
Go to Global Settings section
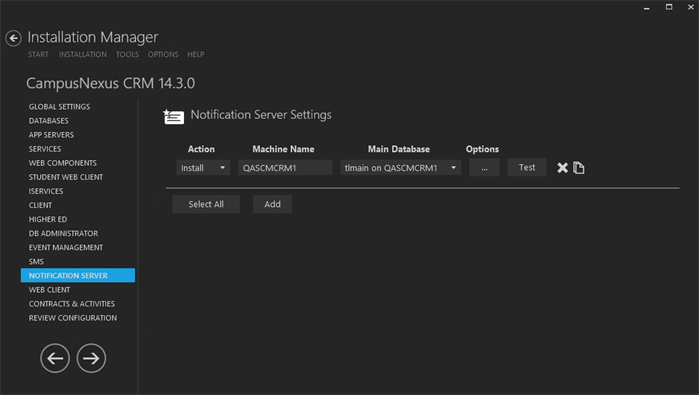(x=59, y=107)
